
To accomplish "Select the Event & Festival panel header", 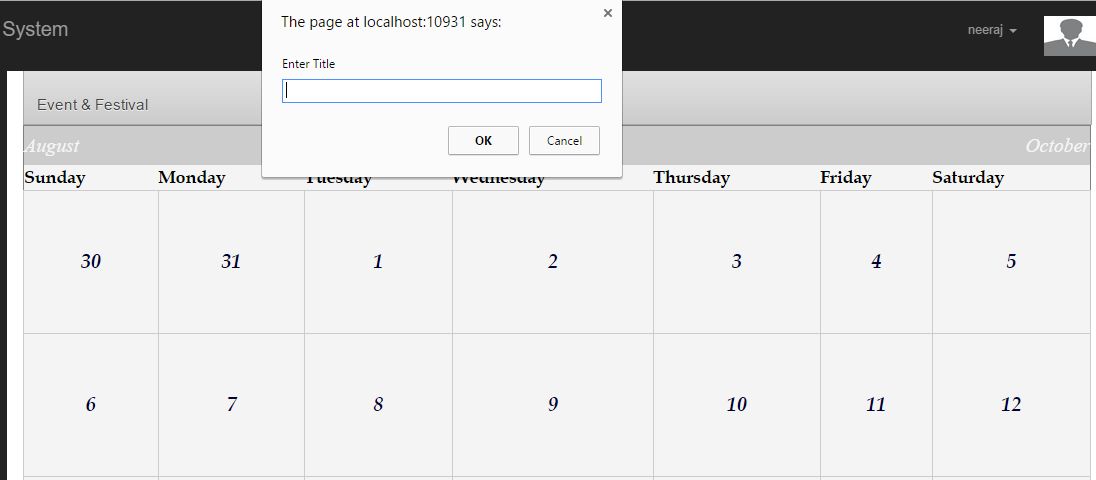I will pyautogui.click(x=557, y=99).
